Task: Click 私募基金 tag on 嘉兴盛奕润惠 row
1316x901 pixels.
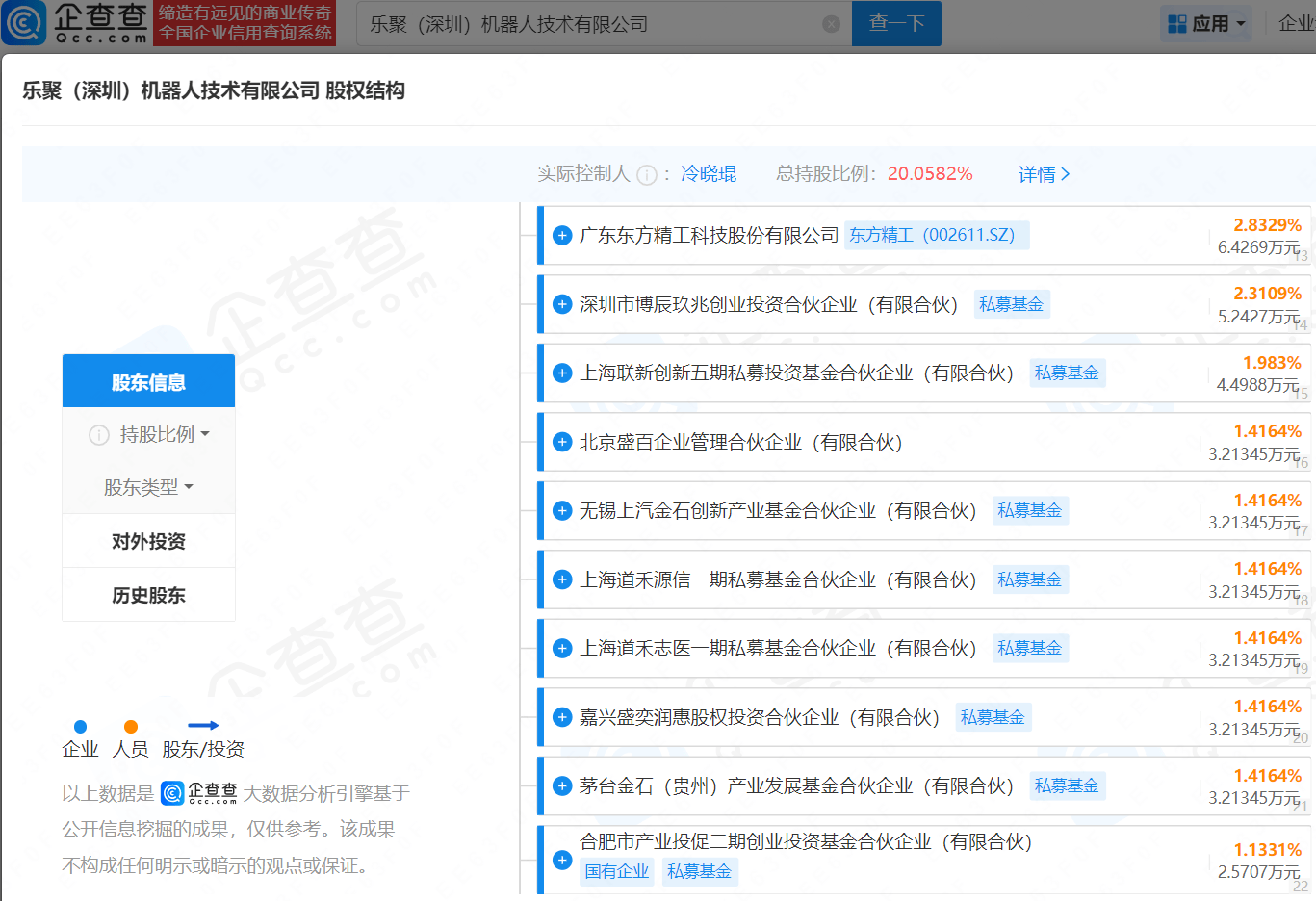Action: click(993, 717)
